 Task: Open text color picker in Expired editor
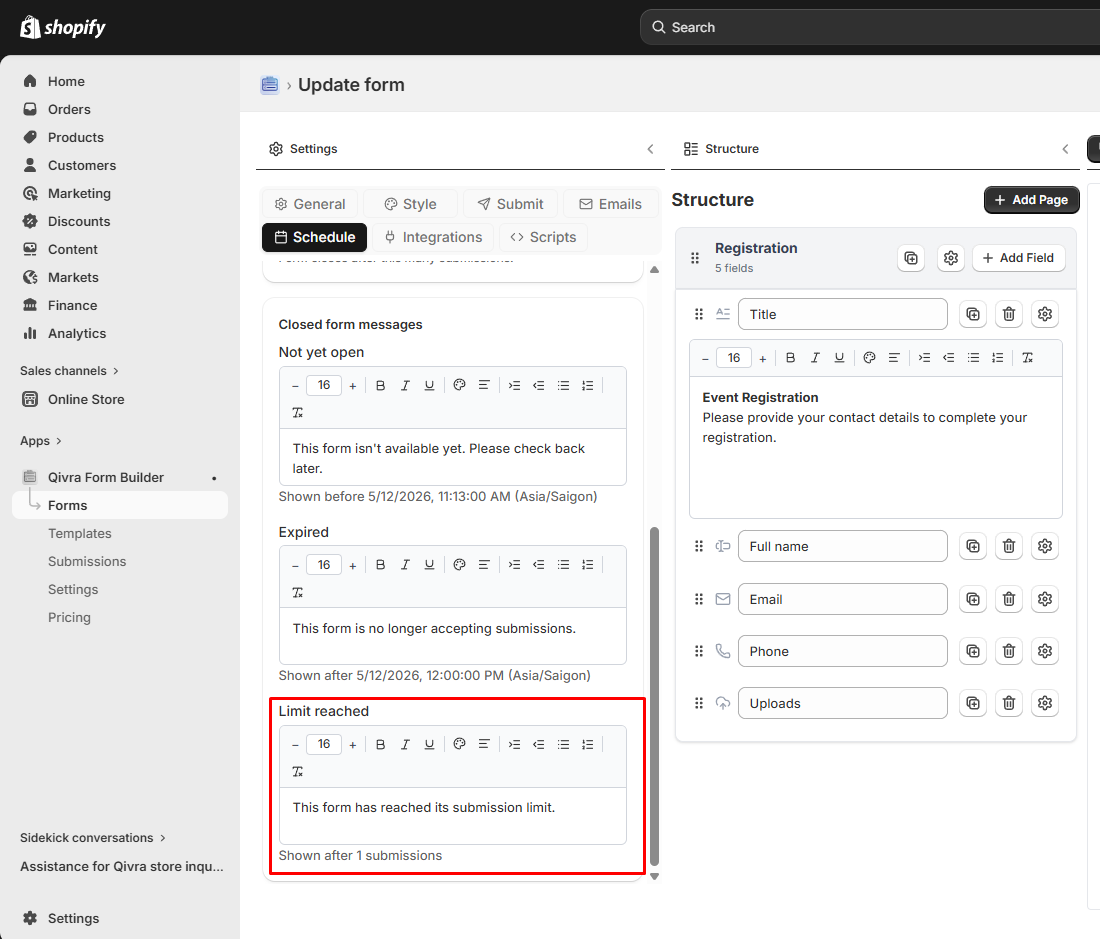point(460,565)
